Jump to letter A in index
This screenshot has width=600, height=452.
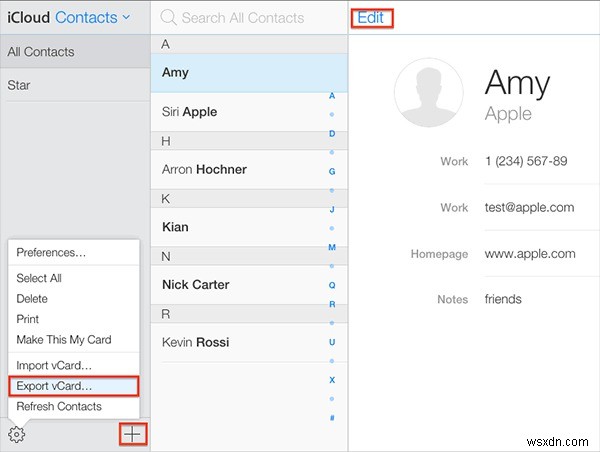click(x=332, y=96)
